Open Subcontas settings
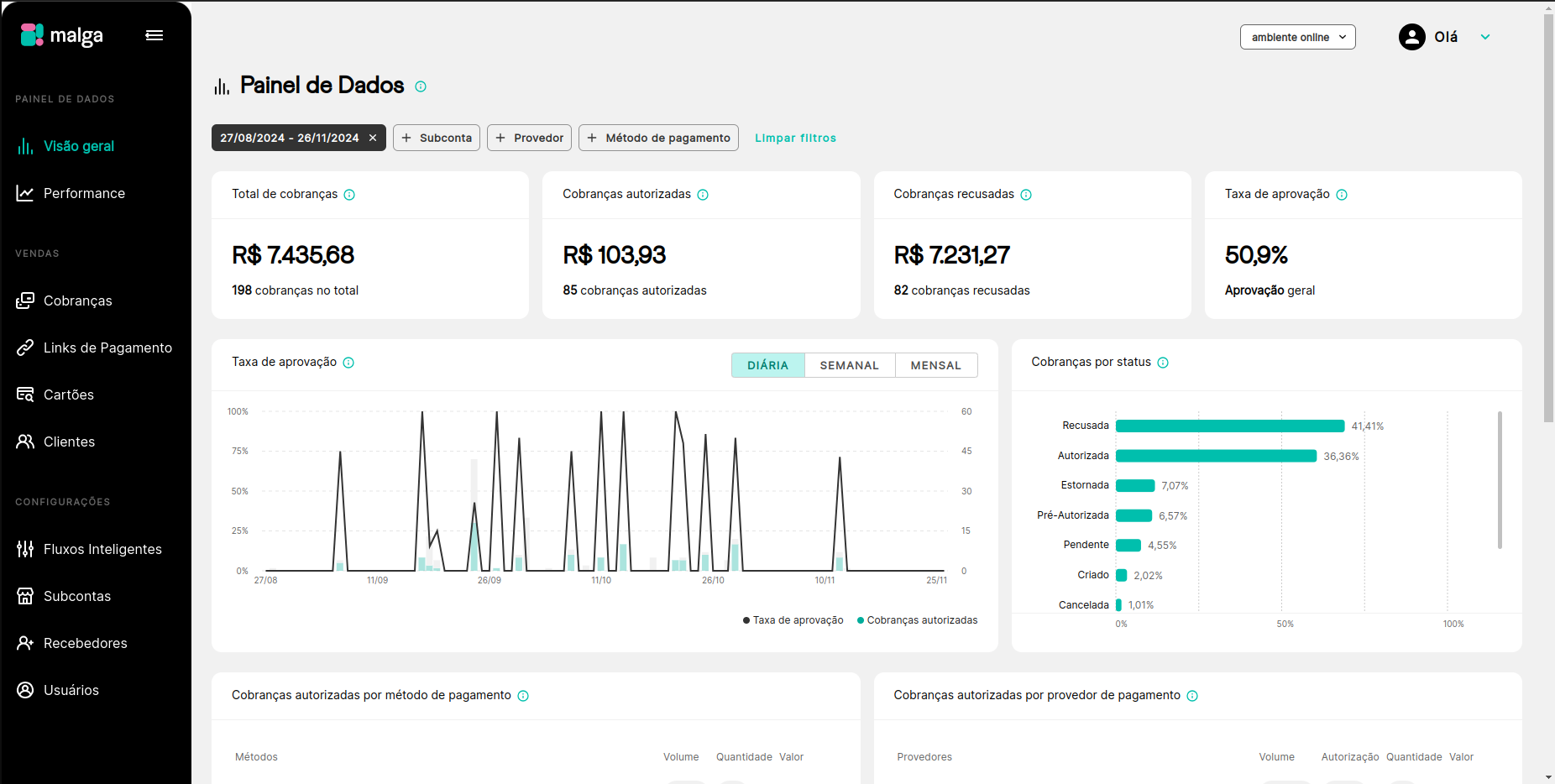This screenshot has height=784, width=1555. pos(77,596)
